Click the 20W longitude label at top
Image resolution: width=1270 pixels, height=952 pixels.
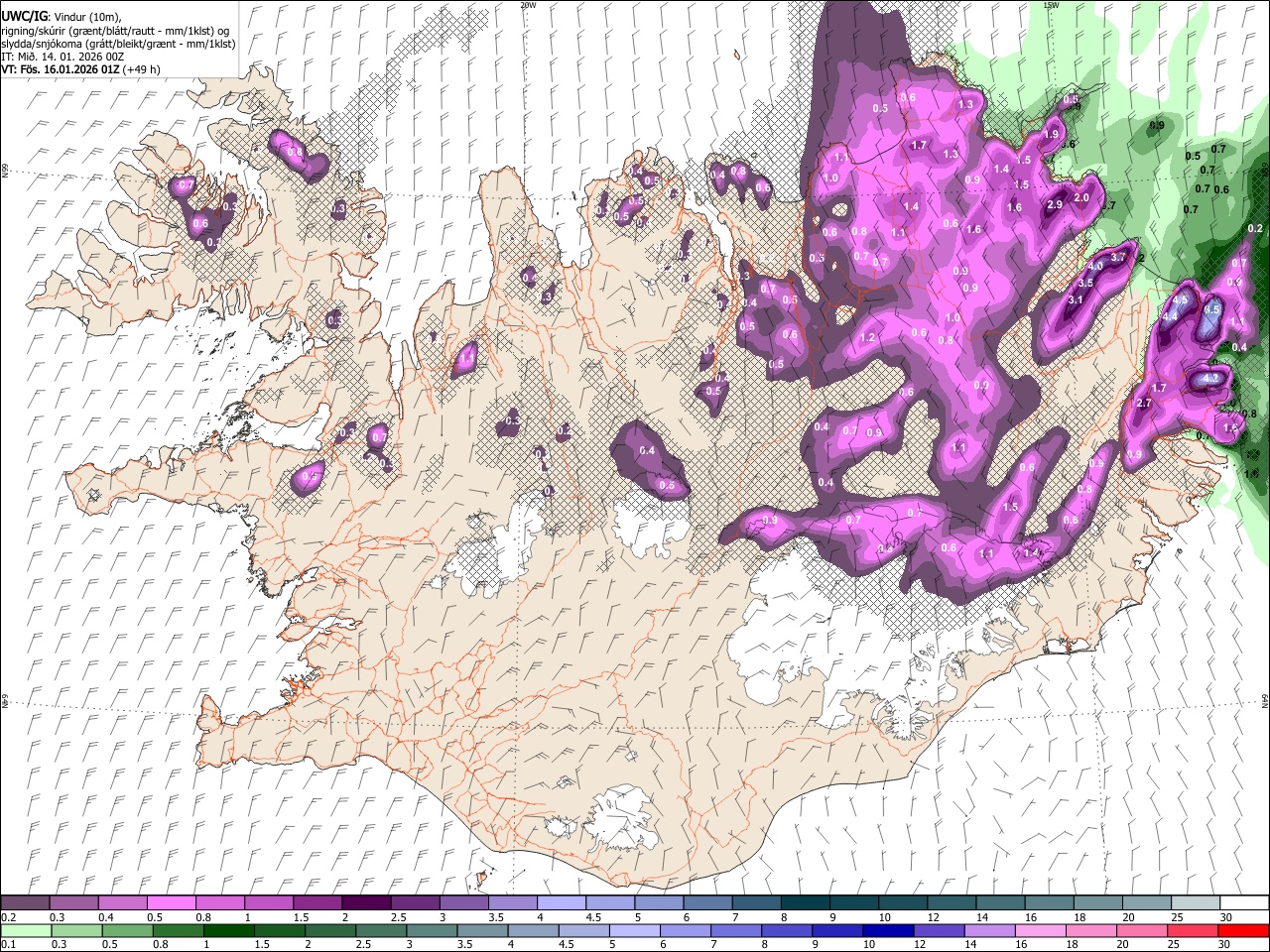[528, 5]
